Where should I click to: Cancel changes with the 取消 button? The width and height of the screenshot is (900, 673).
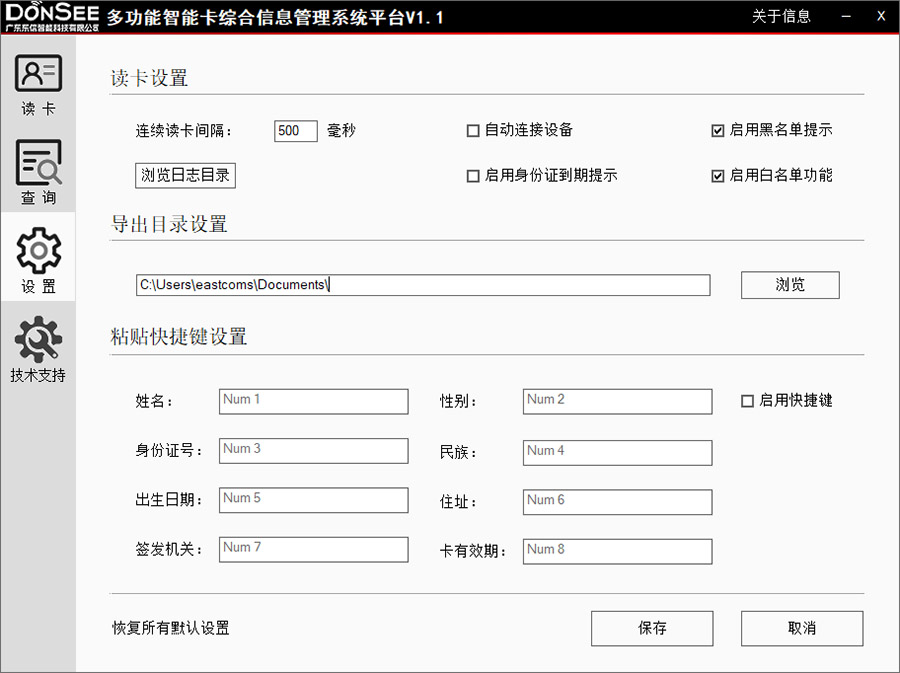pos(801,628)
